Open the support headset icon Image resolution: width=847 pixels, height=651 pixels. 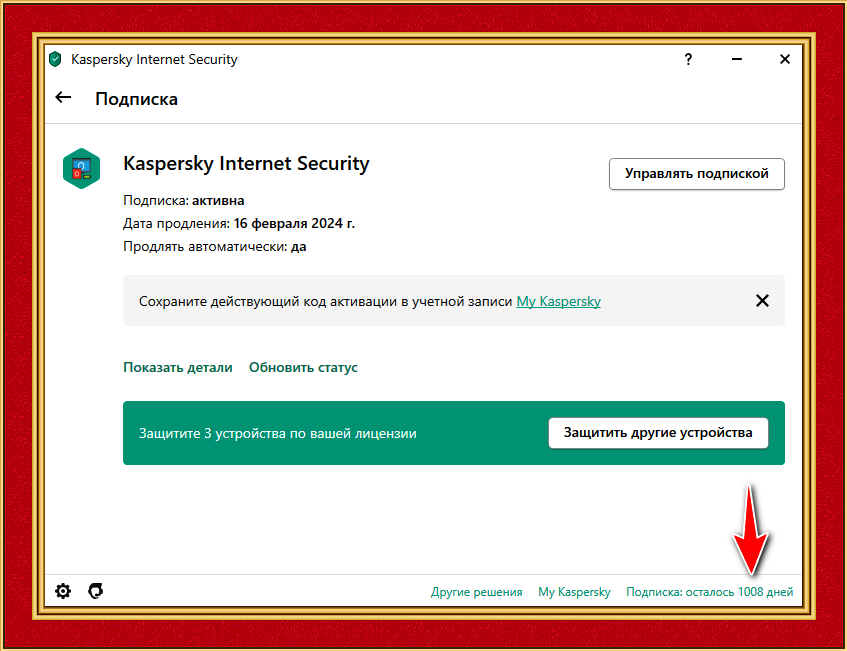(x=96, y=591)
